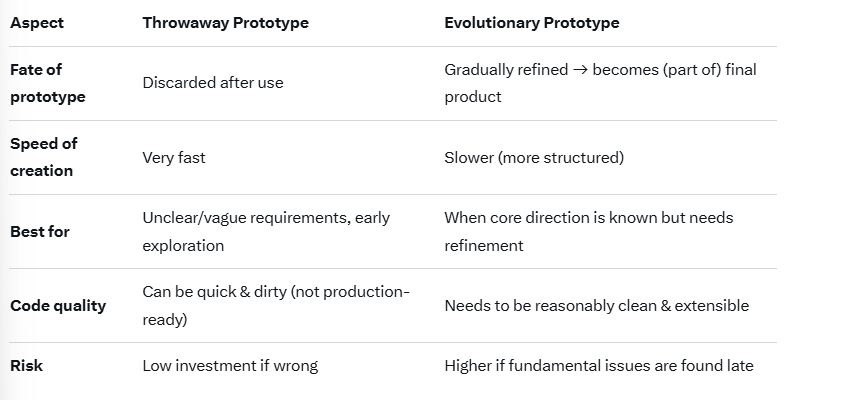Screen dimensions: 851x400
Task: Click the 'Low investment if wrong' cell
Action: tap(230, 365)
